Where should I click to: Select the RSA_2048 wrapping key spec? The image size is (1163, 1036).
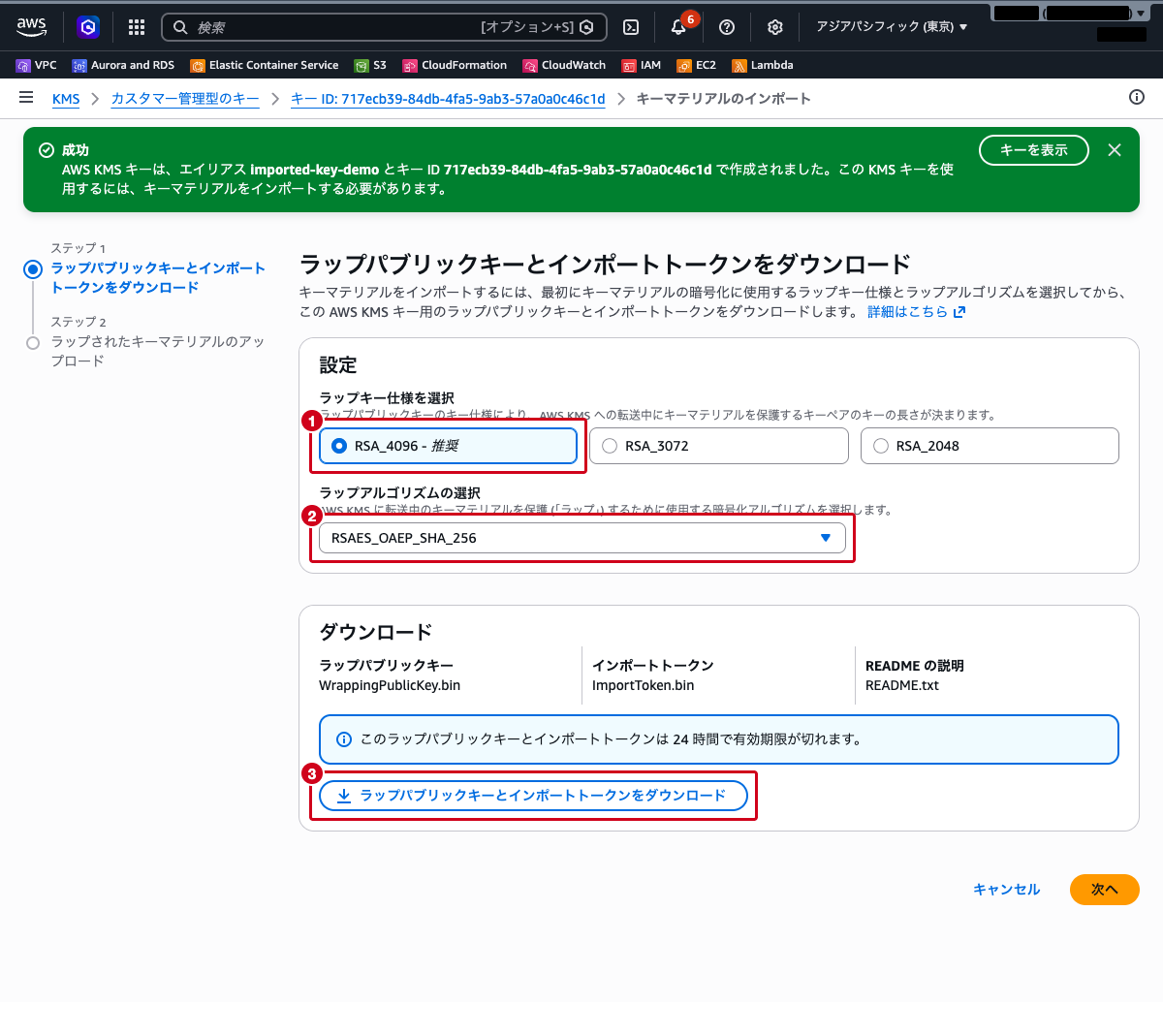tap(990, 446)
